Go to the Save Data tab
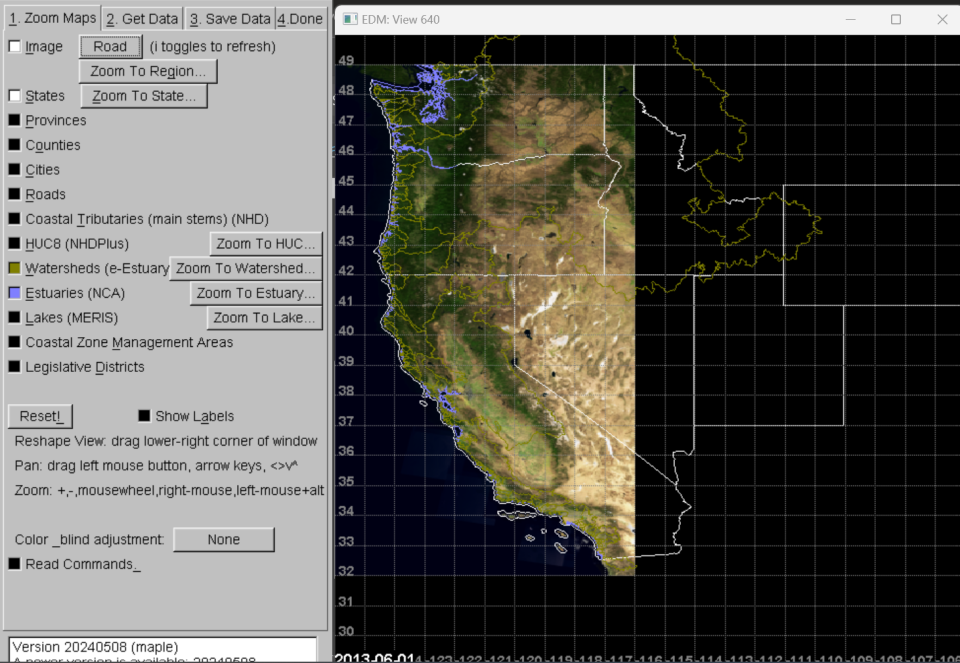Screen dimensions: 960x663 click(230, 18)
